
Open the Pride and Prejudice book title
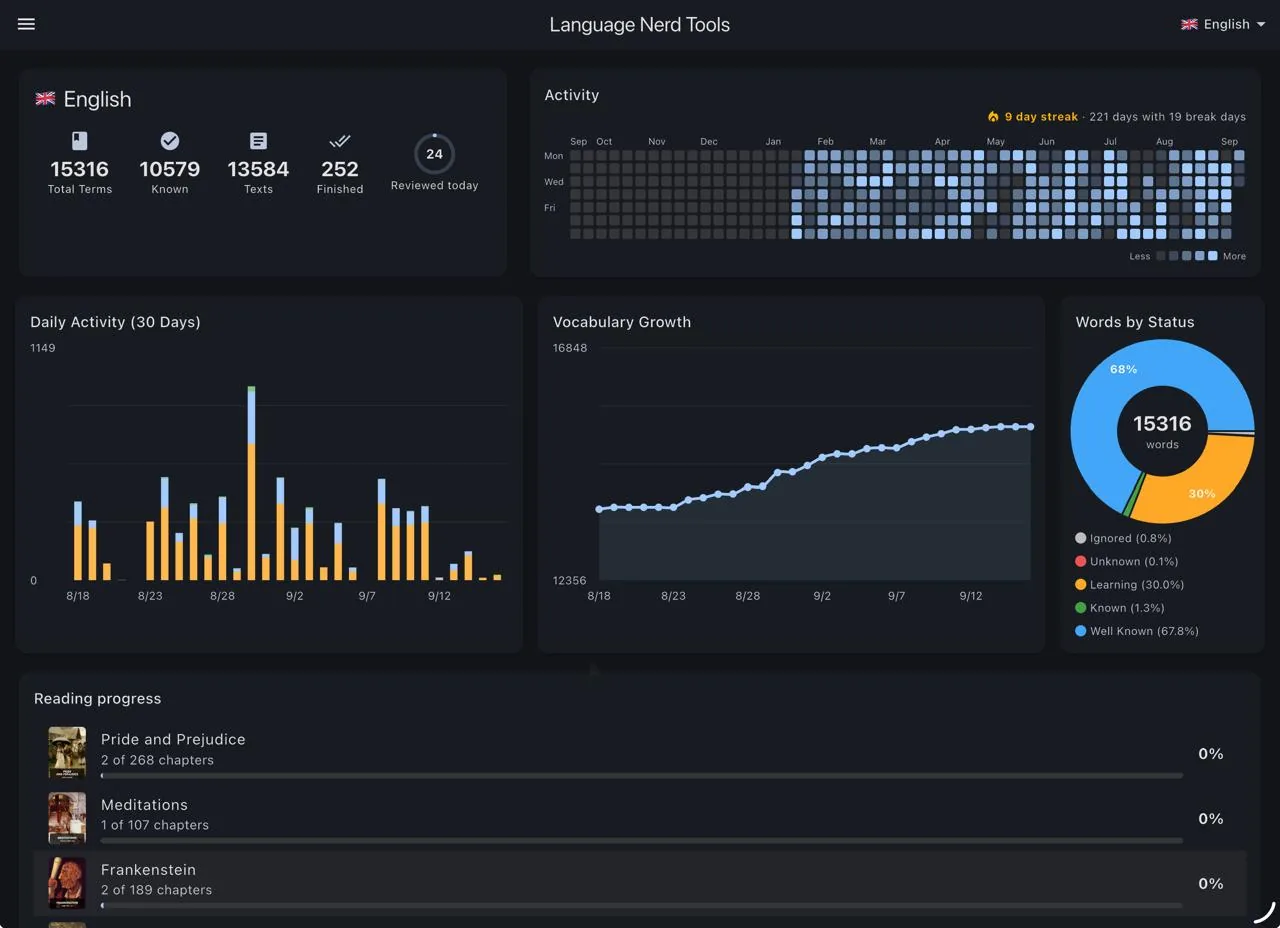coord(173,739)
